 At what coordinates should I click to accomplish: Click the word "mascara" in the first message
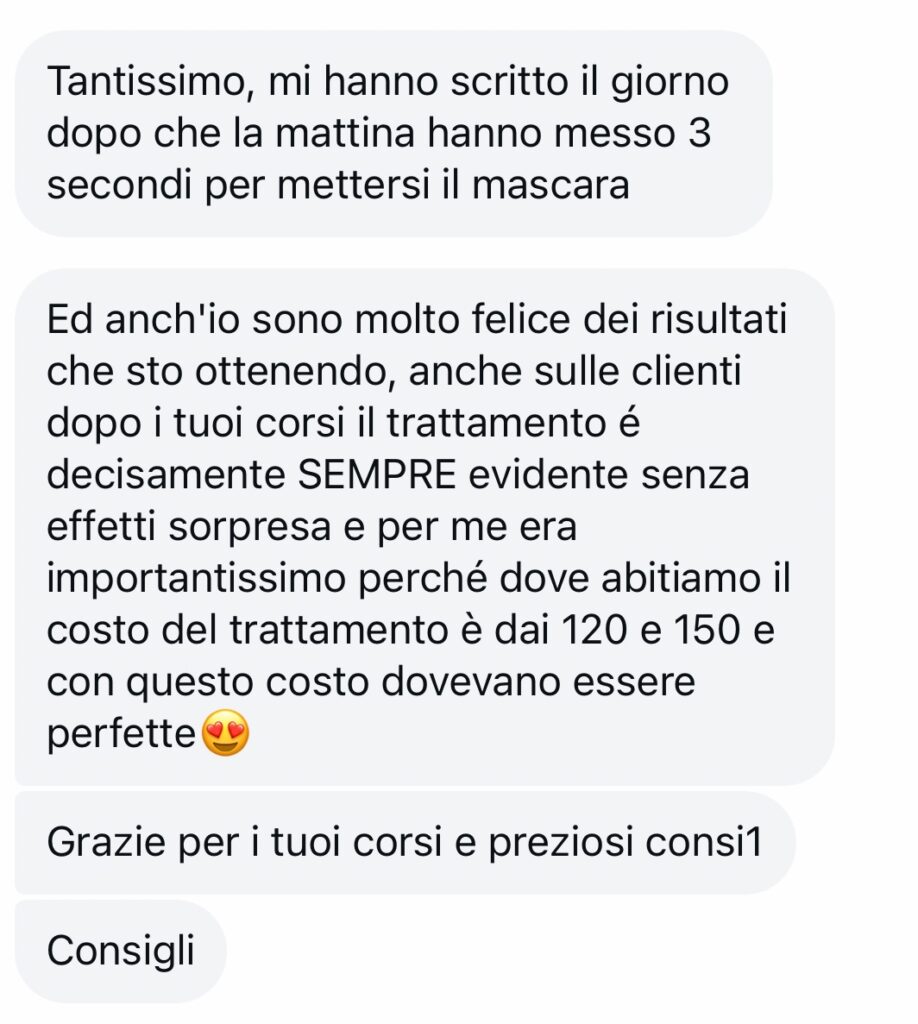click(x=550, y=185)
